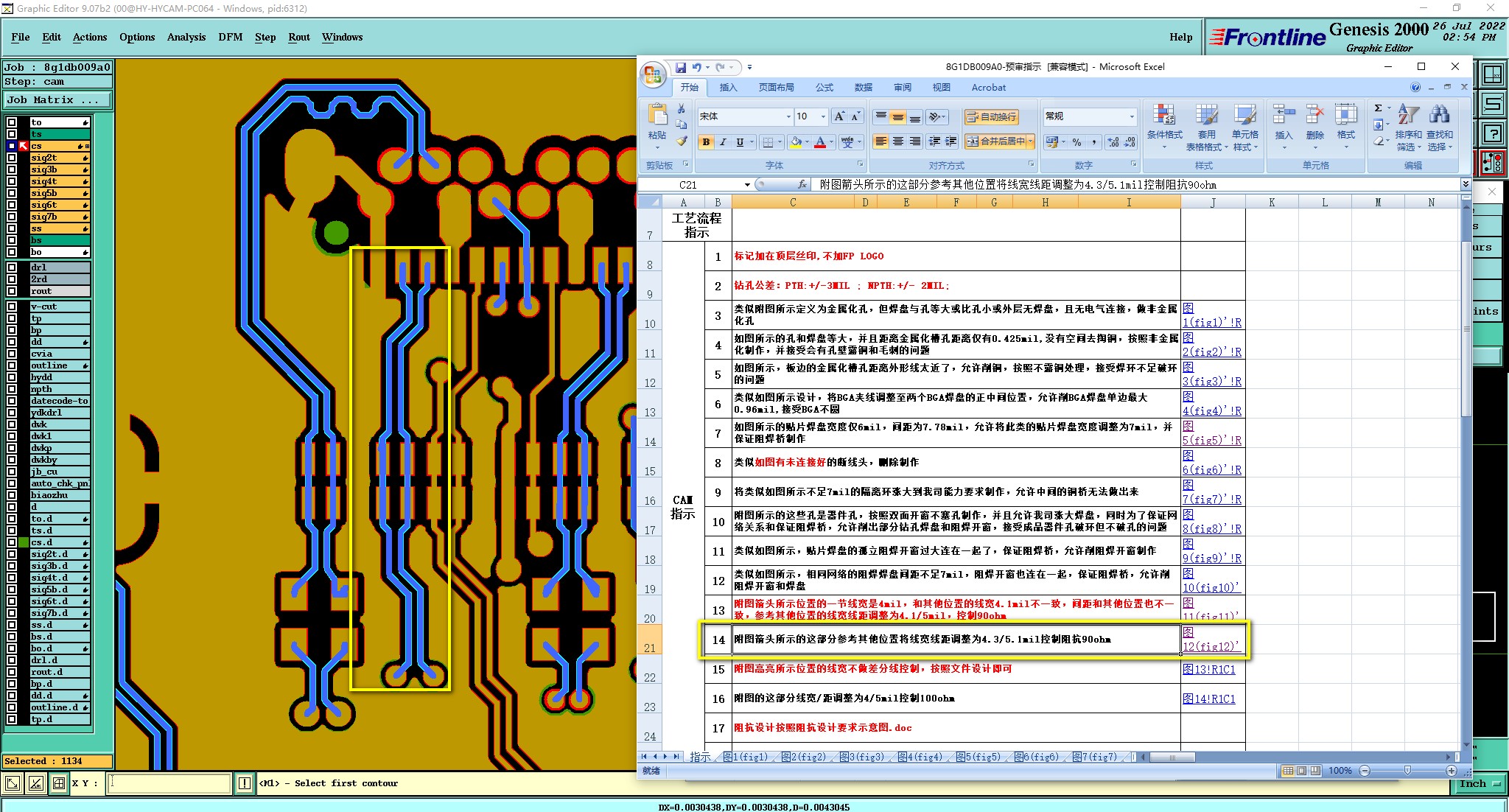Open the font name dropdown (宋体)
The height and width of the screenshot is (812, 1509).
coord(788,116)
